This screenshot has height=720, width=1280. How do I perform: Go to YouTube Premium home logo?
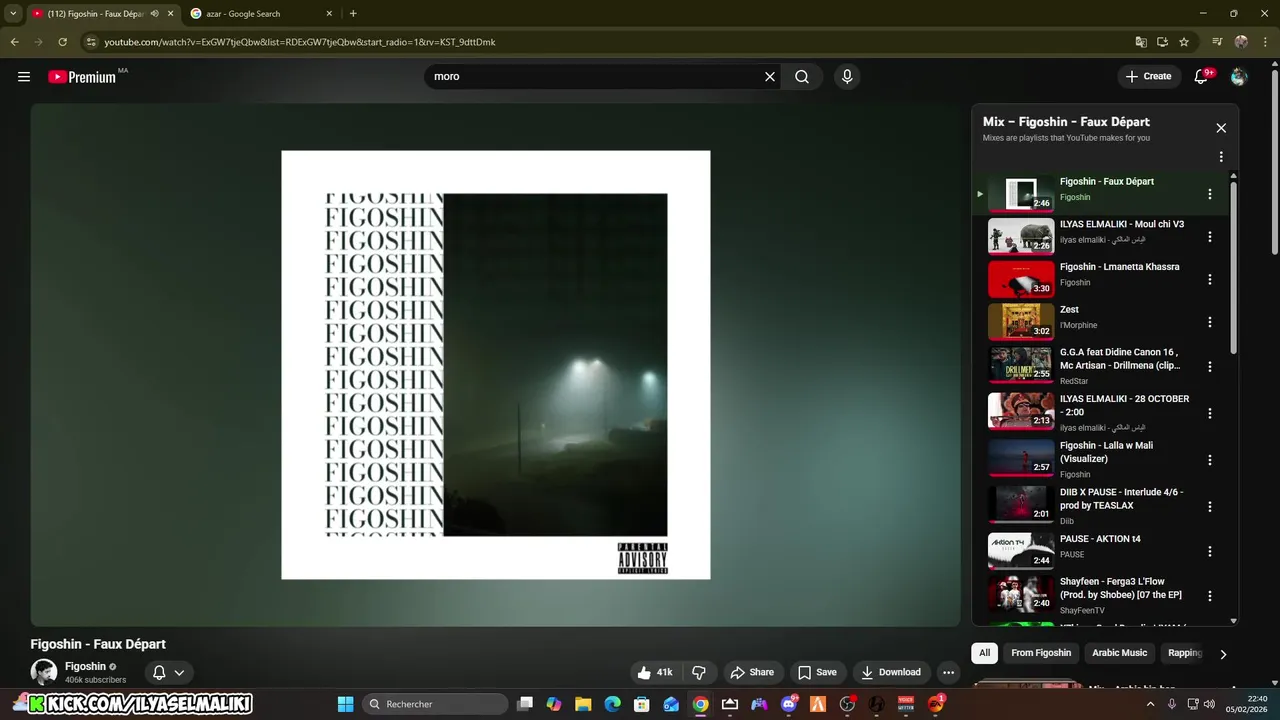point(82,77)
